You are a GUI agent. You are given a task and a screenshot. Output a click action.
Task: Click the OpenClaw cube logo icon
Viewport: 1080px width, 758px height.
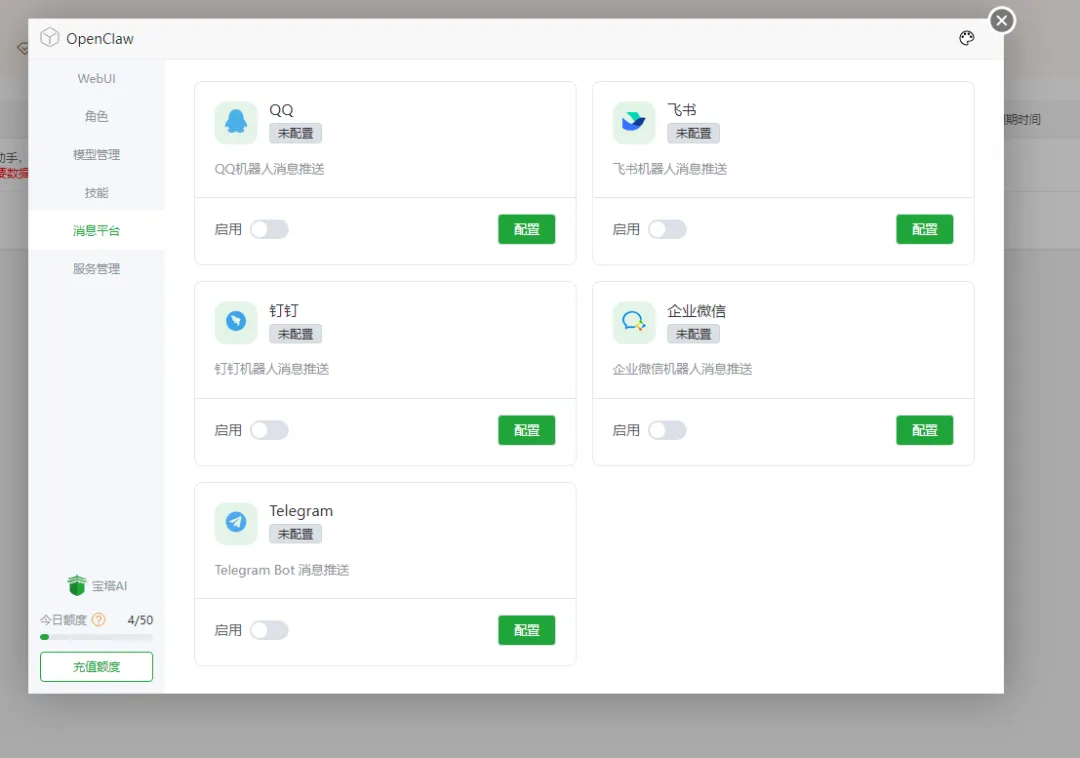pos(50,37)
